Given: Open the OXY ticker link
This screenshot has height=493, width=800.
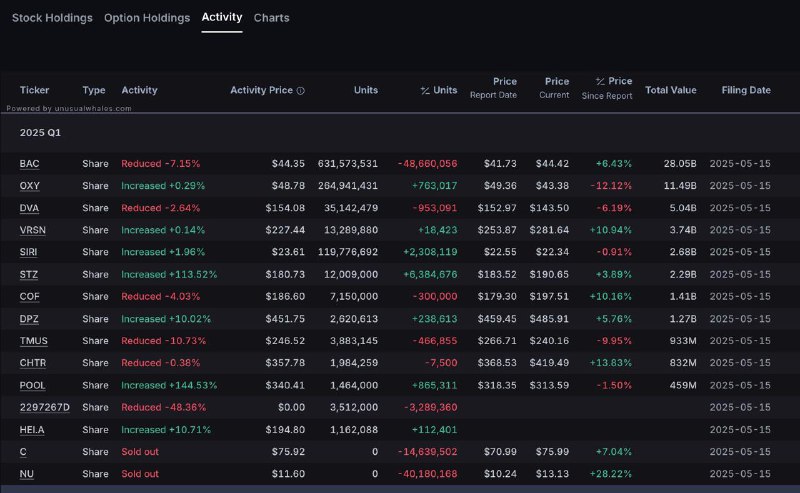Looking at the screenshot, I should (x=30, y=186).
